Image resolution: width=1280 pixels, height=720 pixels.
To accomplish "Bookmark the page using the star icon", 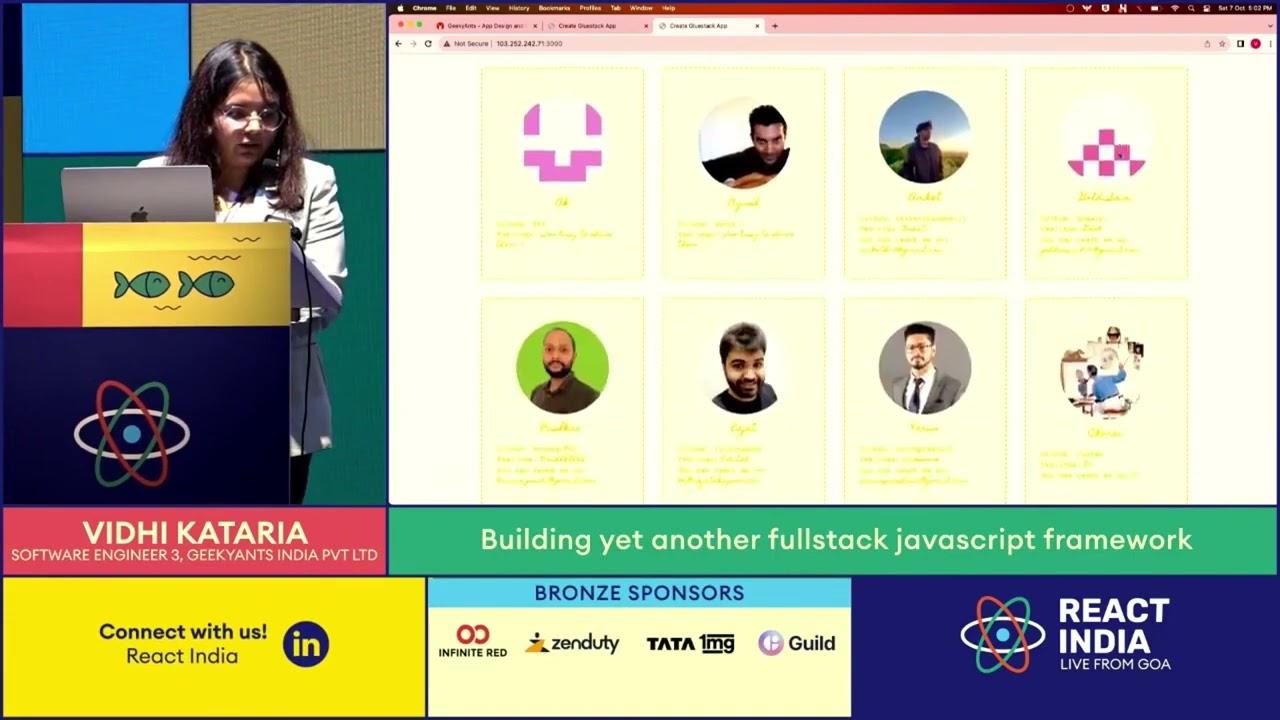I will coord(1222,44).
